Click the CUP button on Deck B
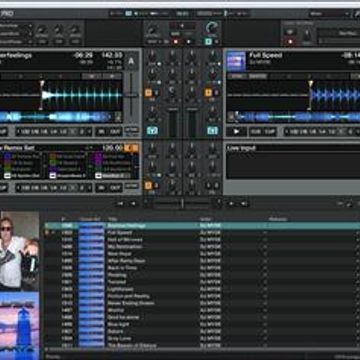Screen dimensions: 360x360 270,132
